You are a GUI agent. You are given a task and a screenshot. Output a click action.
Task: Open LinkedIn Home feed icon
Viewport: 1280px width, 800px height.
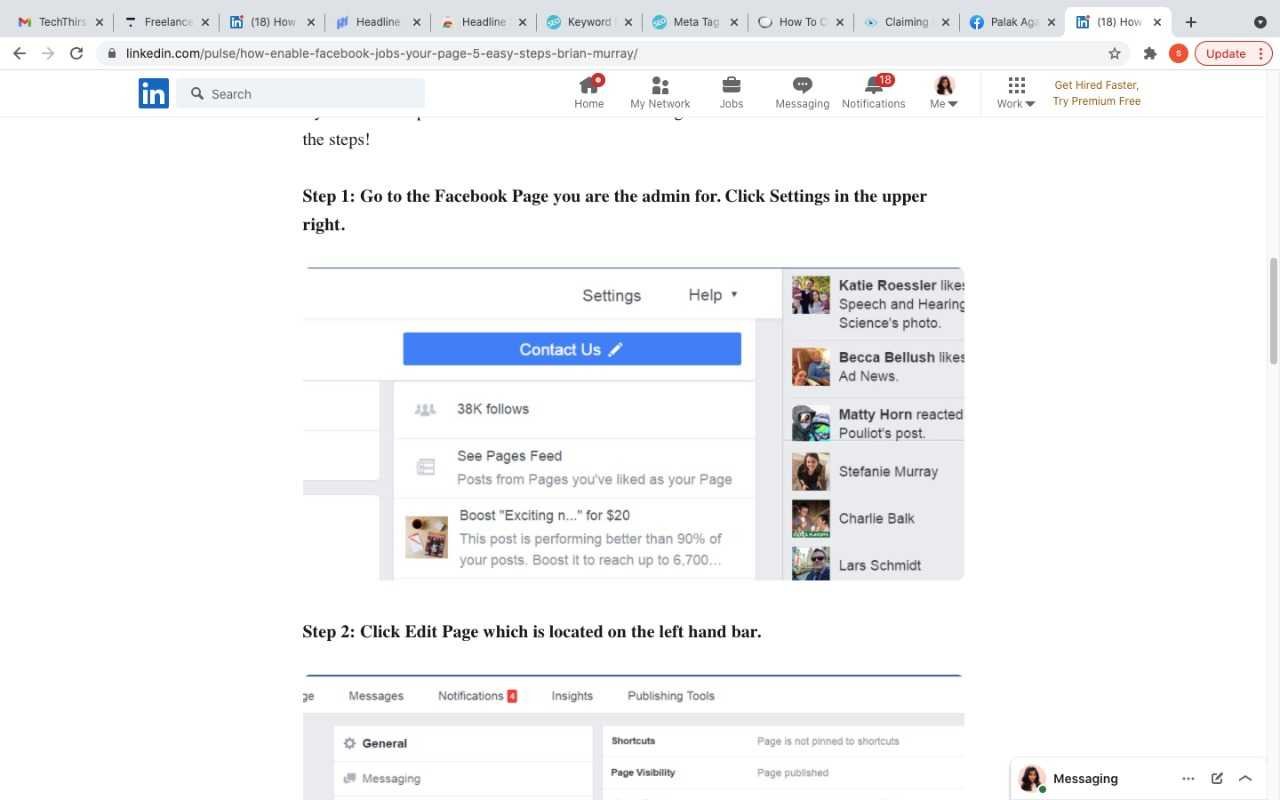589,92
